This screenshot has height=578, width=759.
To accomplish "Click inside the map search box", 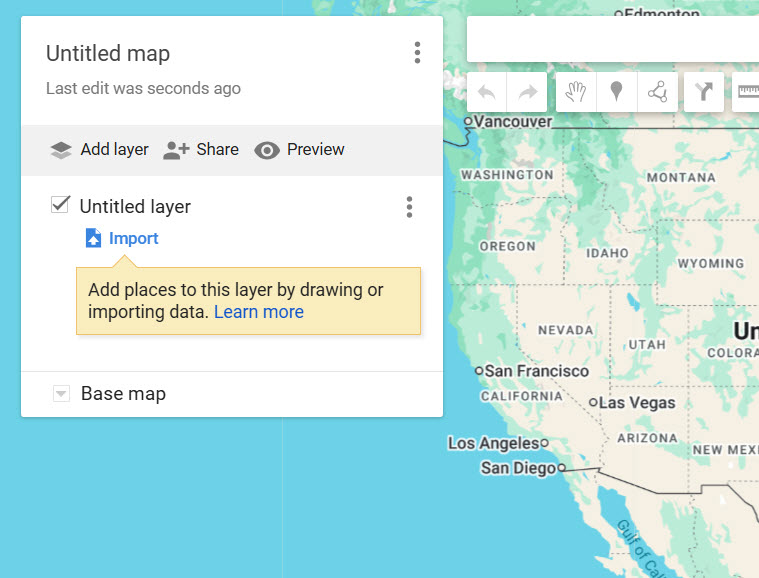I will [612, 39].
